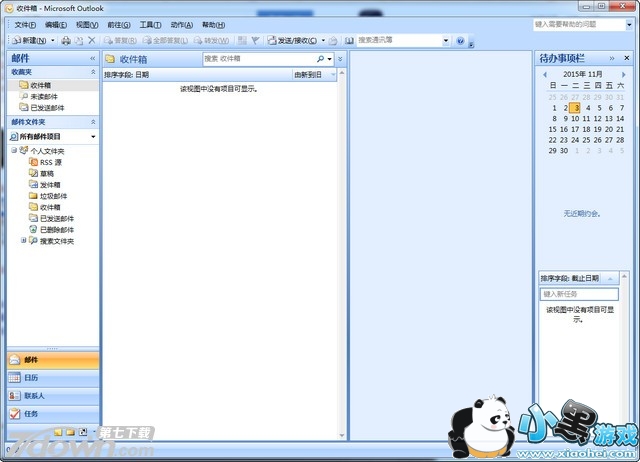The image size is (640, 462).
Task: Click the follow-up flag toolbar icon
Action: click(256, 40)
